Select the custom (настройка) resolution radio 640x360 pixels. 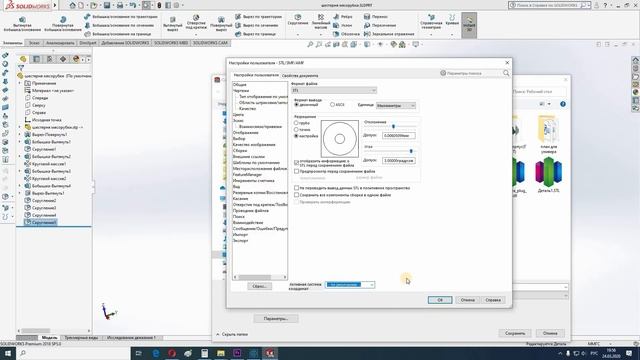point(297,136)
